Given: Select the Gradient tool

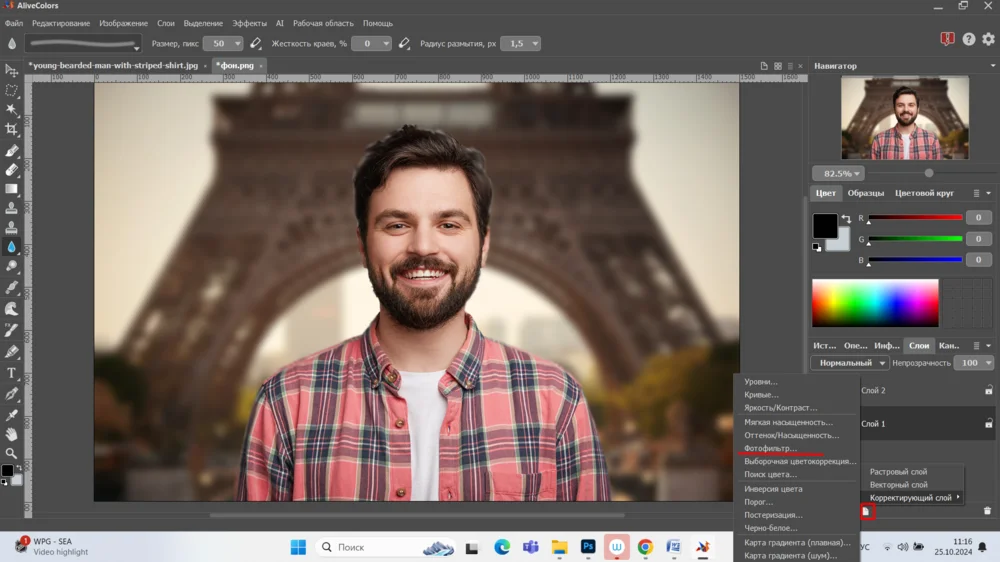Looking at the screenshot, I should click(x=11, y=189).
